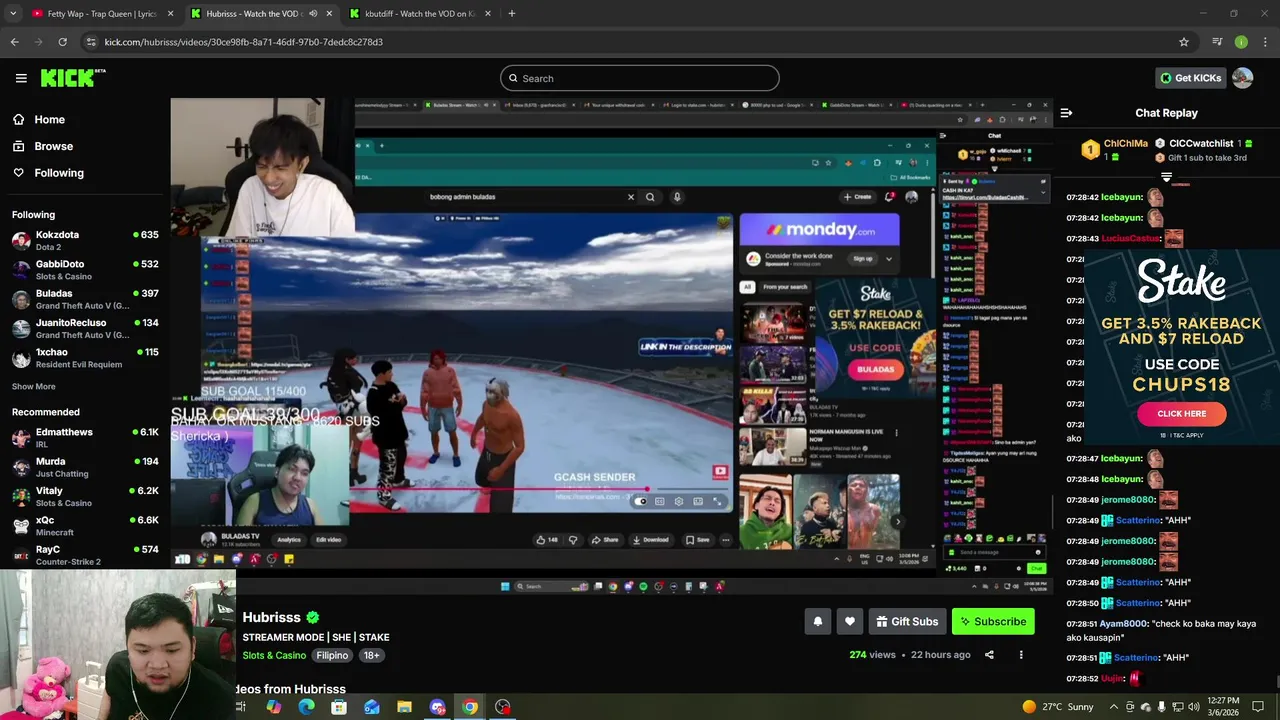
Task: Open the three-dot video options menu
Action: tap(1021, 655)
